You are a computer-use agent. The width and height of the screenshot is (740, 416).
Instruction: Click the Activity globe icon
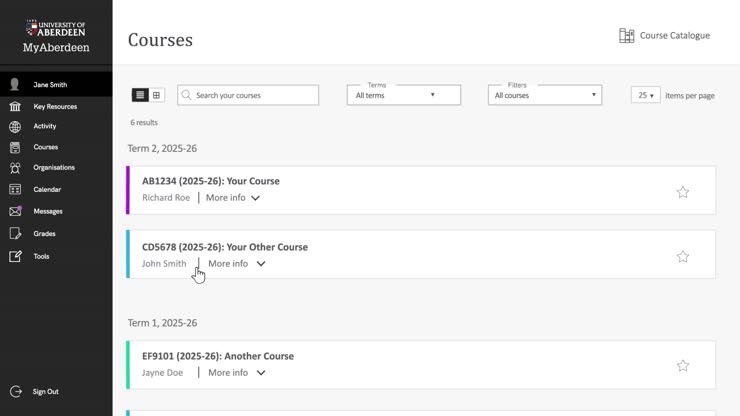15,127
